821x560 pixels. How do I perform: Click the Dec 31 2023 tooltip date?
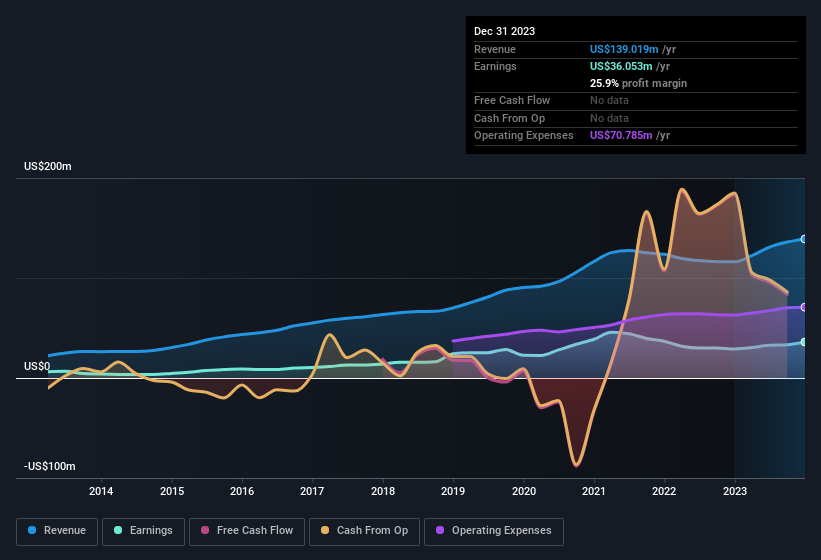pos(504,31)
